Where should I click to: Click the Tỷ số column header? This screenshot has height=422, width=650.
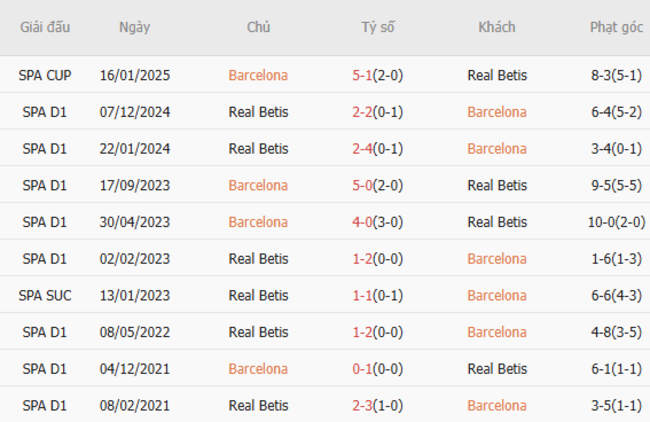tap(378, 27)
